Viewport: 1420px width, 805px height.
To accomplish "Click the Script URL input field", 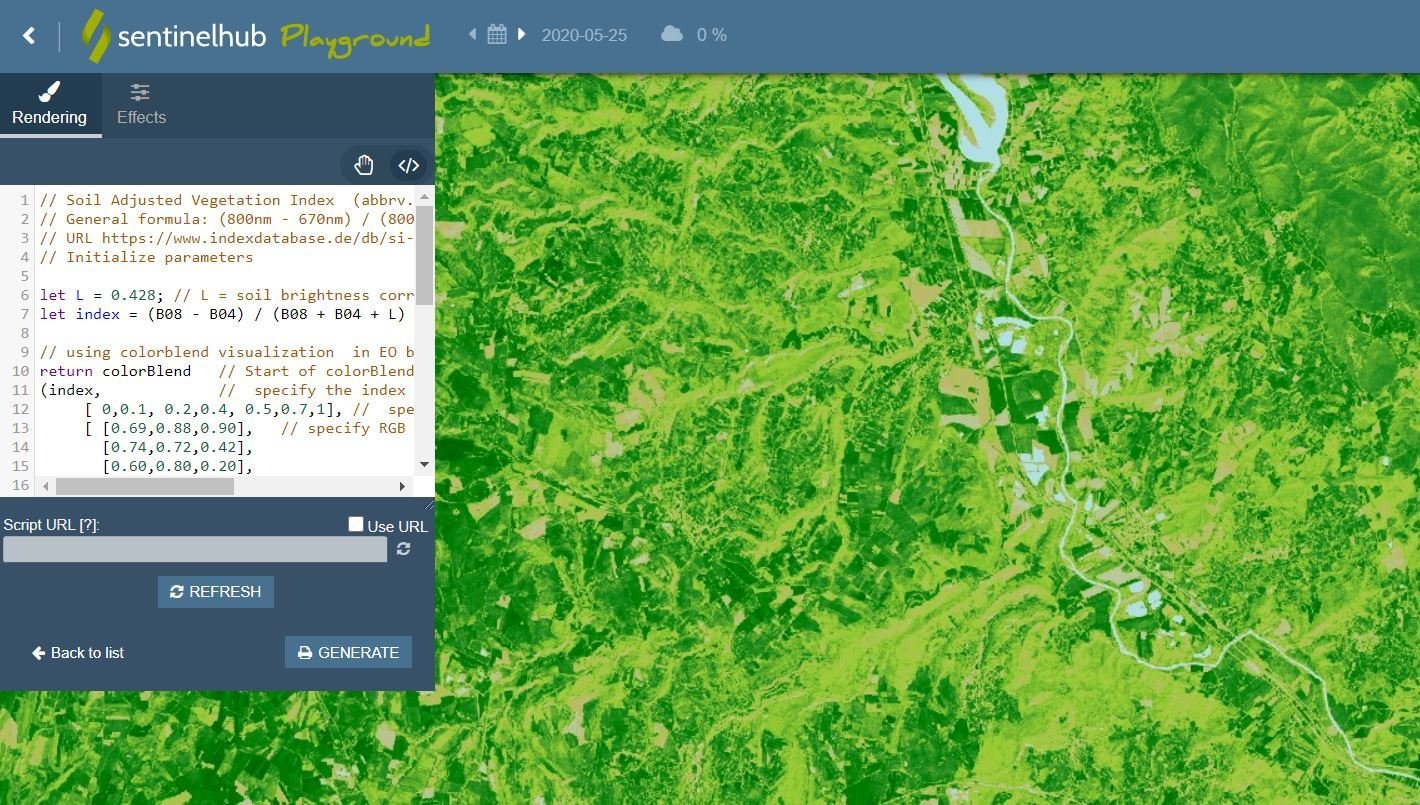I will 195,549.
